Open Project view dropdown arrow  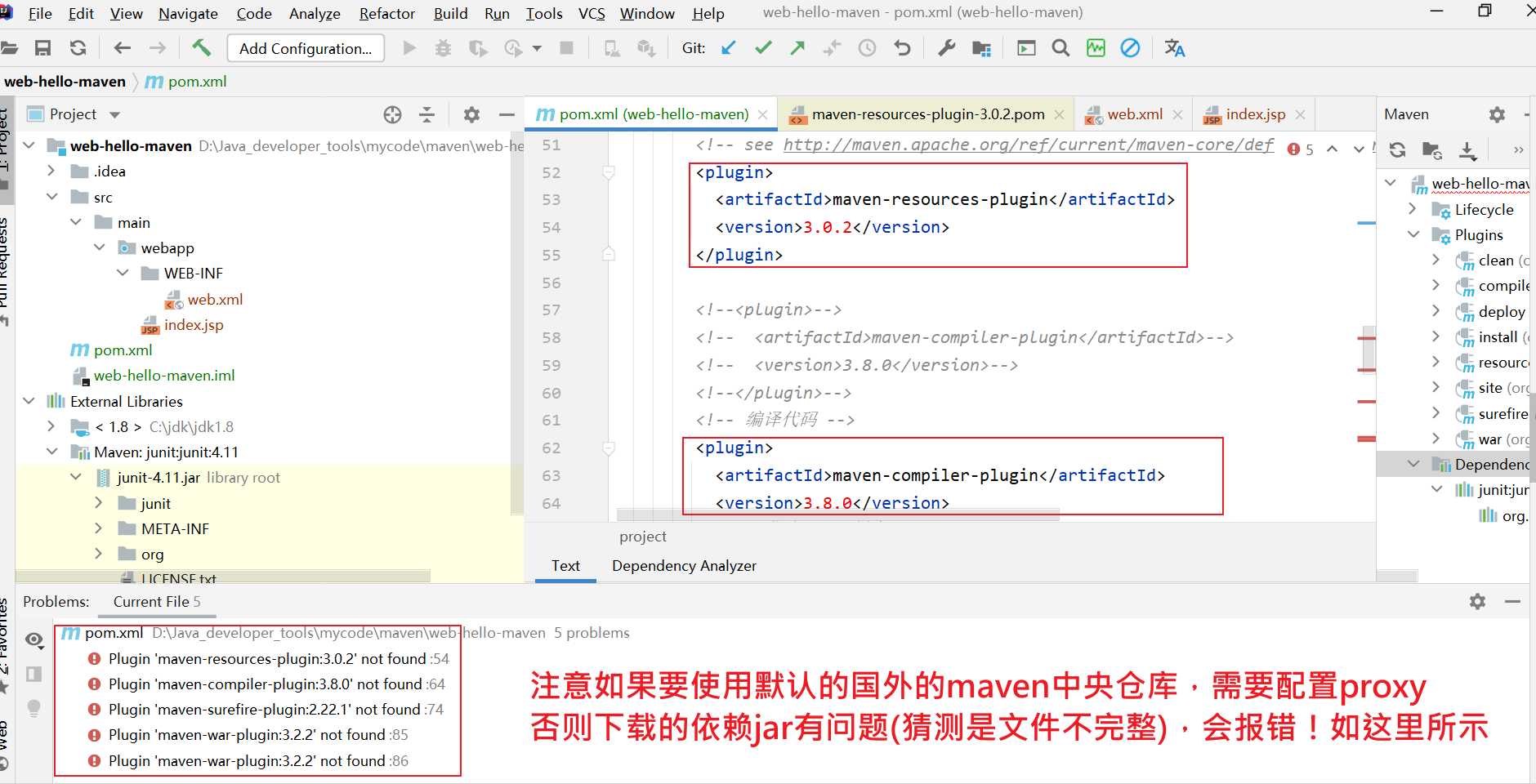[x=115, y=115]
